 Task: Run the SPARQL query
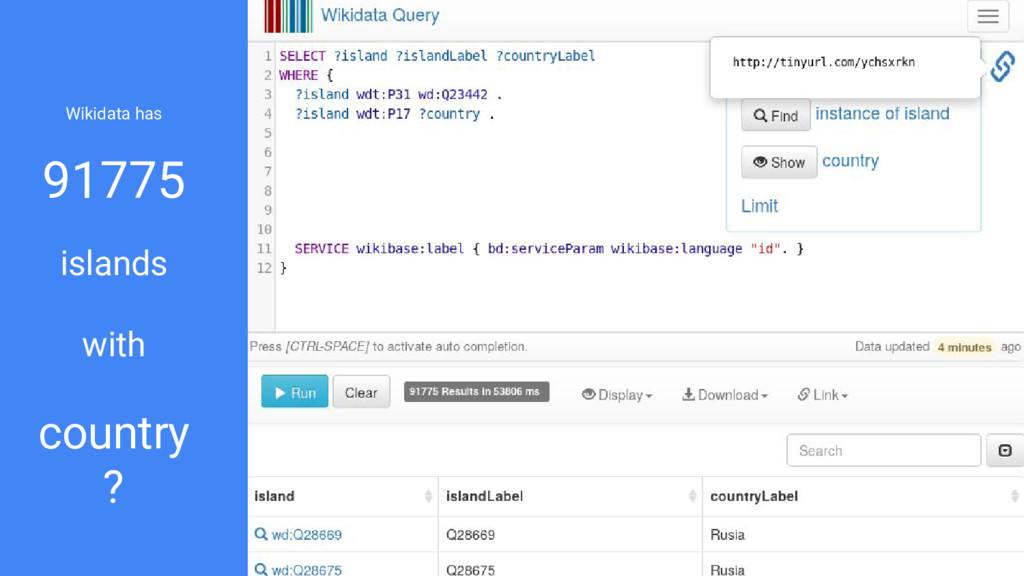pyautogui.click(x=295, y=392)
